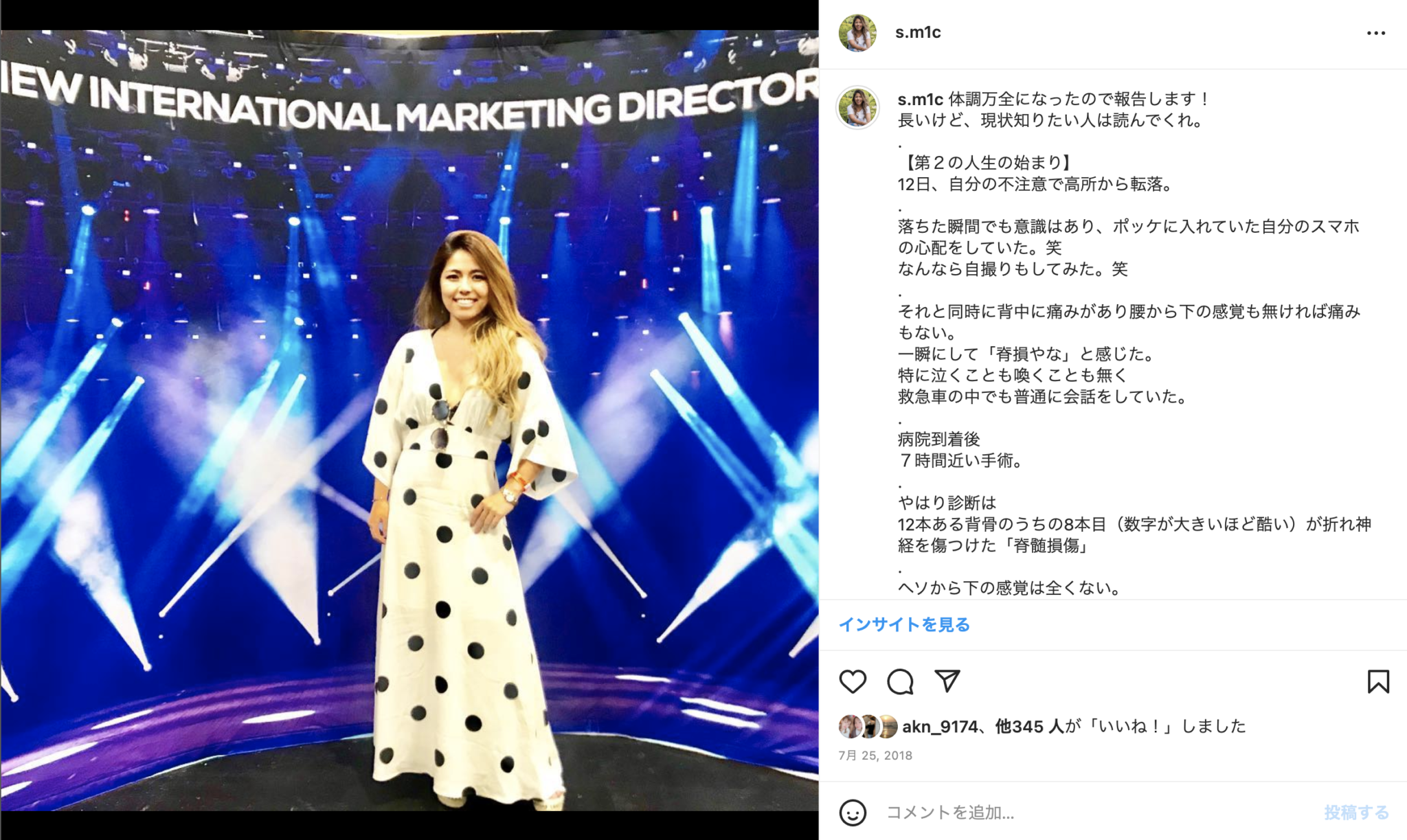This screenshot has width=1407, height=840.
Task: Save the post using the bookmark icon
Action: click(1378, 681)
